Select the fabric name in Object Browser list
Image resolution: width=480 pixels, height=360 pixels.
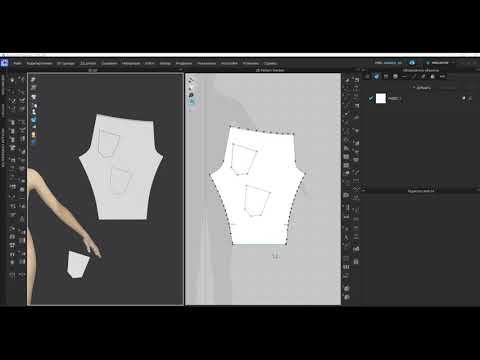[394, 99]
